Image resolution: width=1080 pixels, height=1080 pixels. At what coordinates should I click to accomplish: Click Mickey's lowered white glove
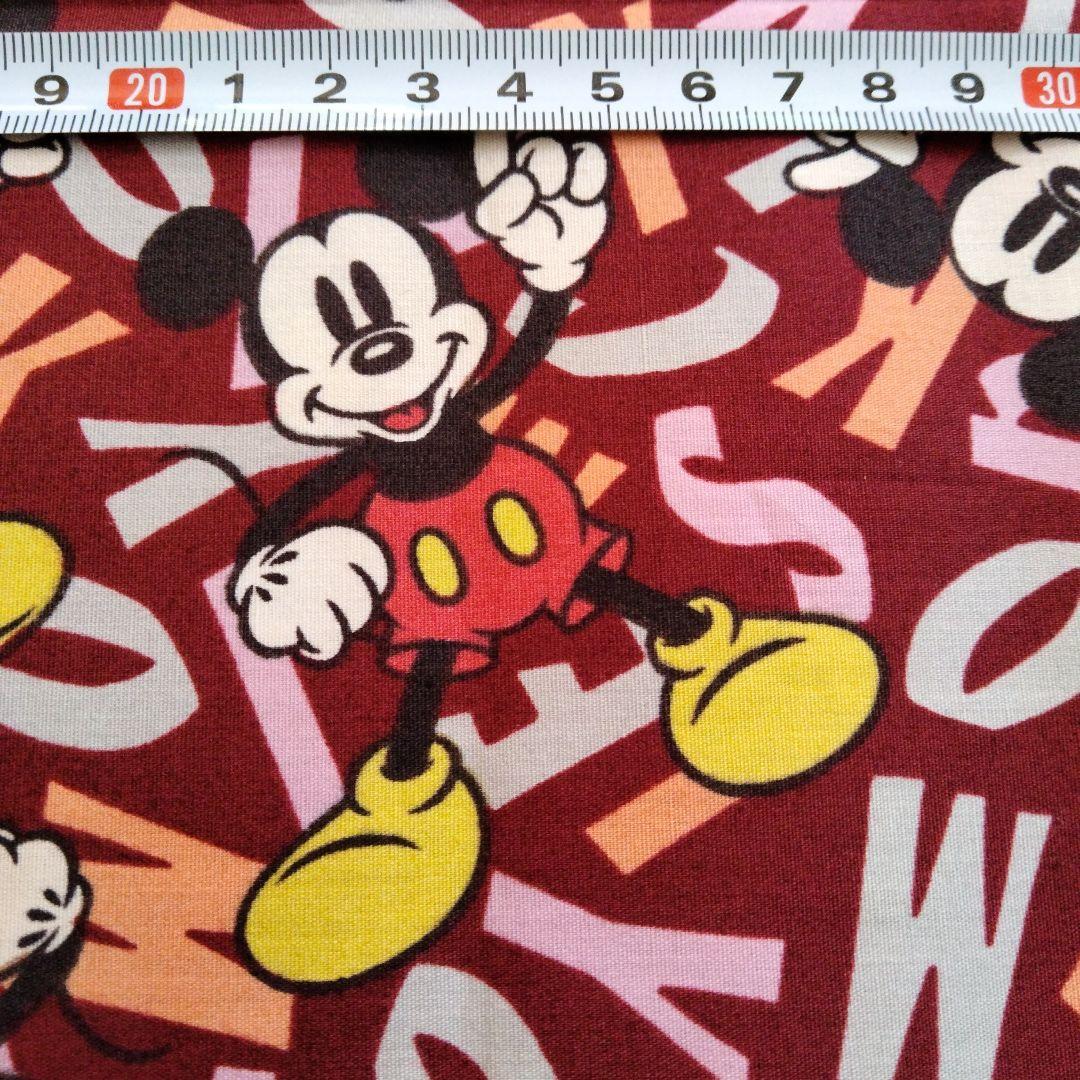click(x=308, y=591)
